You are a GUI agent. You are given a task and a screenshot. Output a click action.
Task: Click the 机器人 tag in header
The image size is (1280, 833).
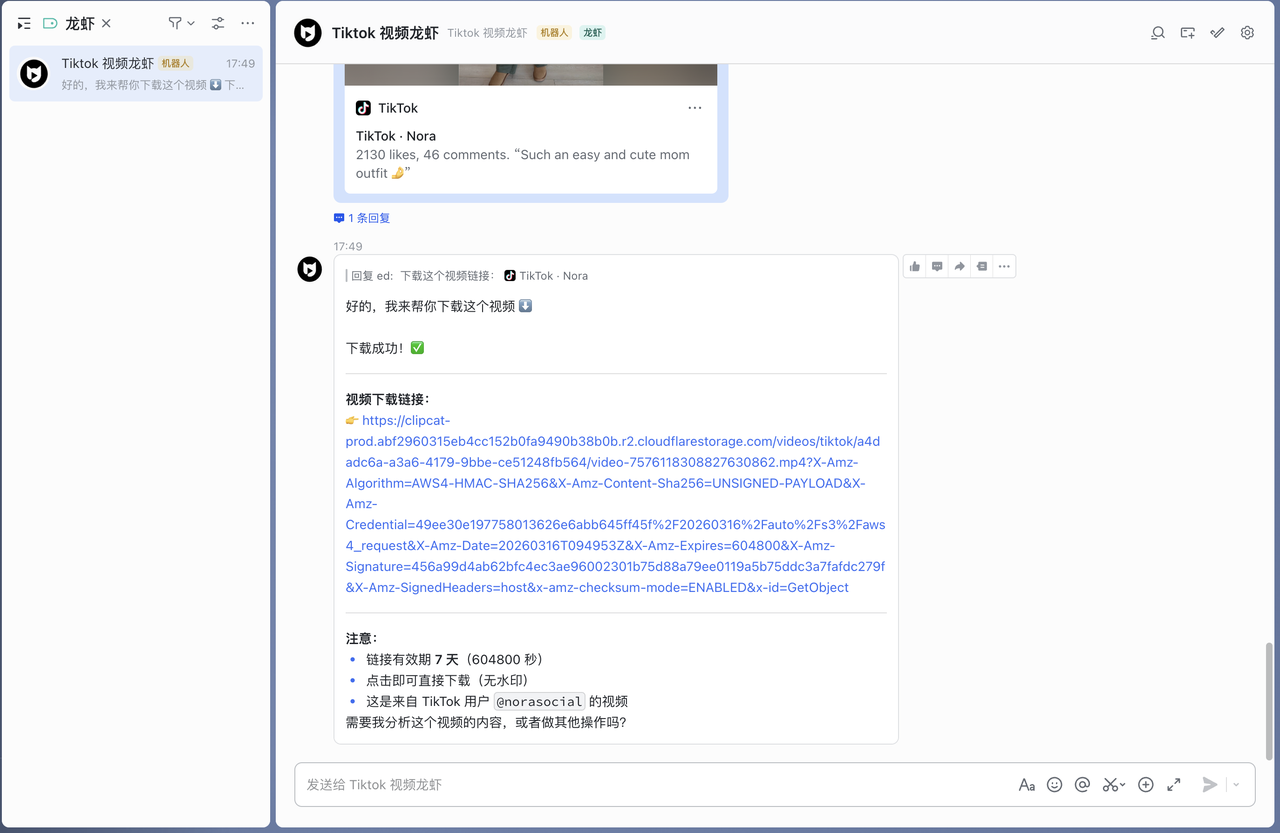(554, 33)
